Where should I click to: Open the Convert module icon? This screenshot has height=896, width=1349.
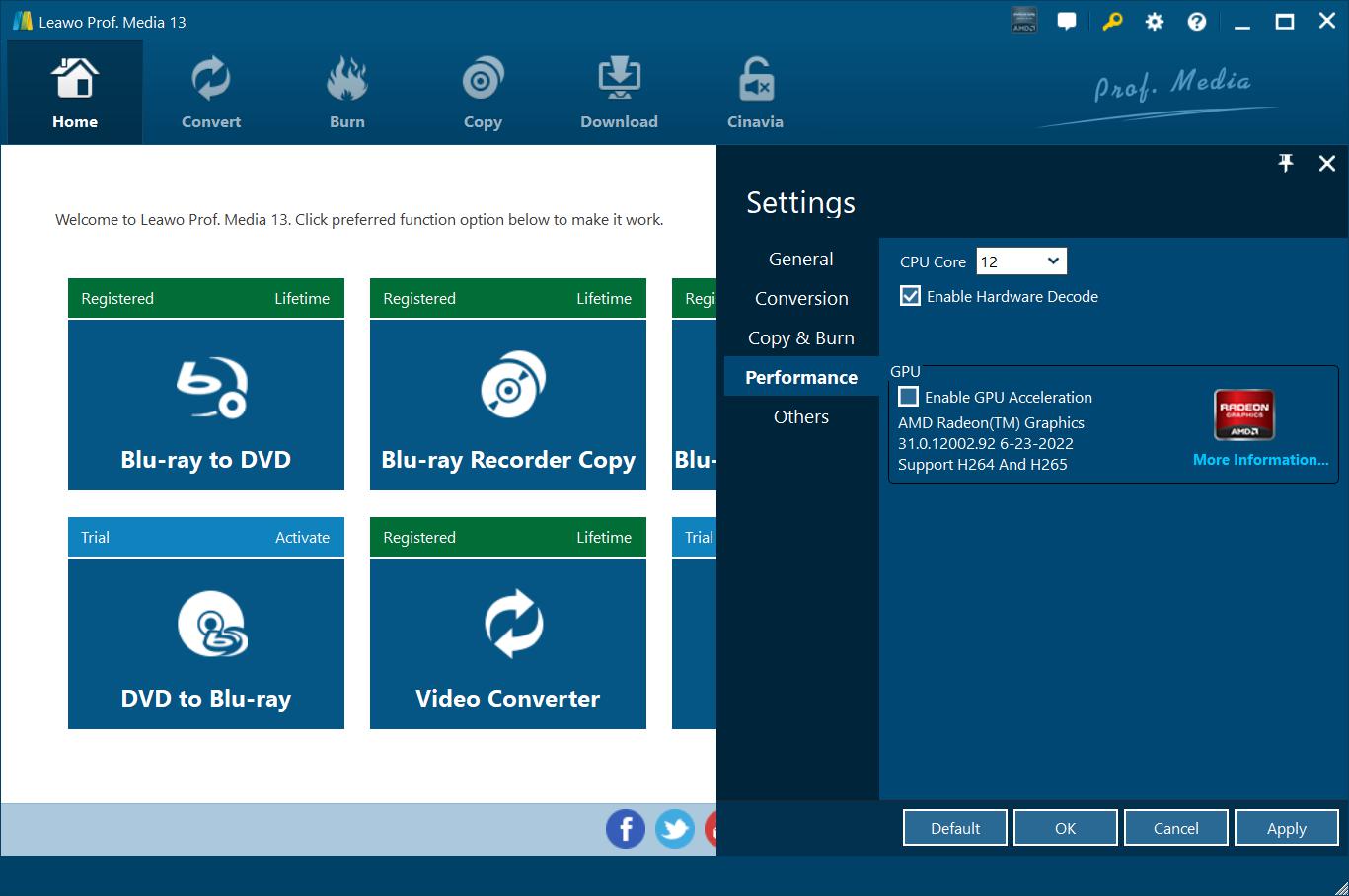(210, 80)
